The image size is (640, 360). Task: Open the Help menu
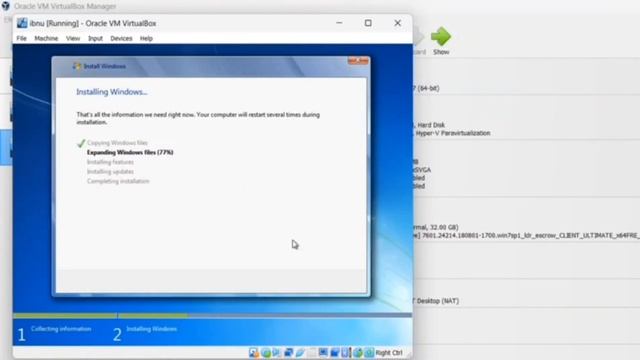(x=146, y=38)
